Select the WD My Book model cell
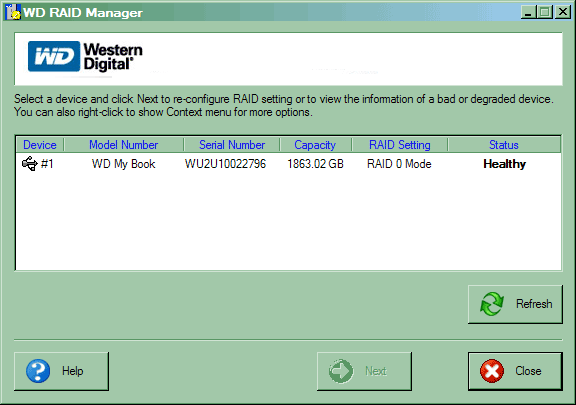 point(123,164)
